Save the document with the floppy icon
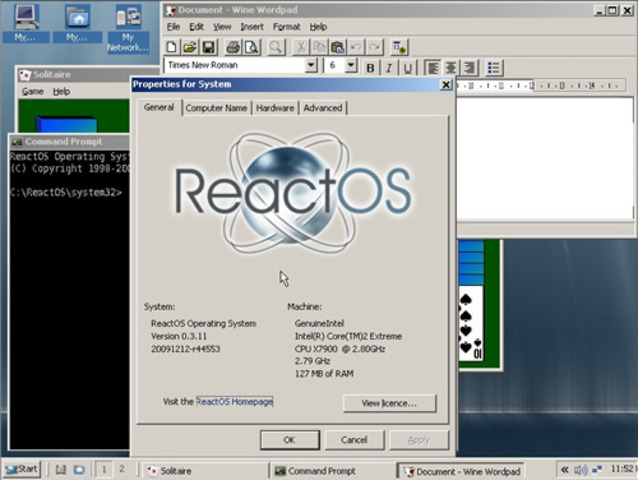 (x=209, y=47)
